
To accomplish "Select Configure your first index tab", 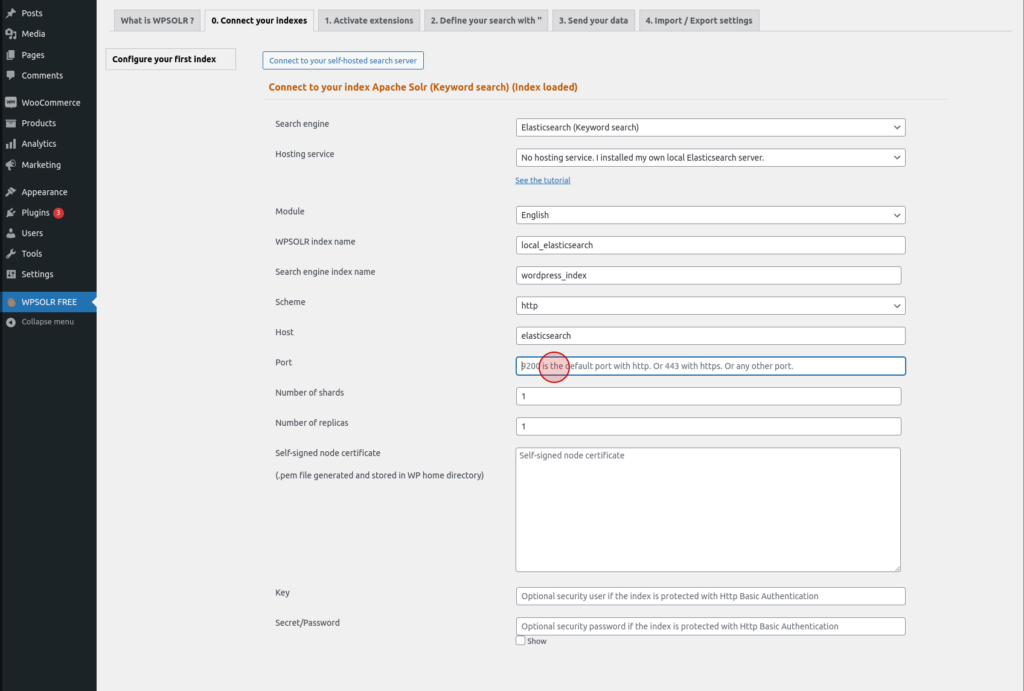I will [x=170, y=59].
